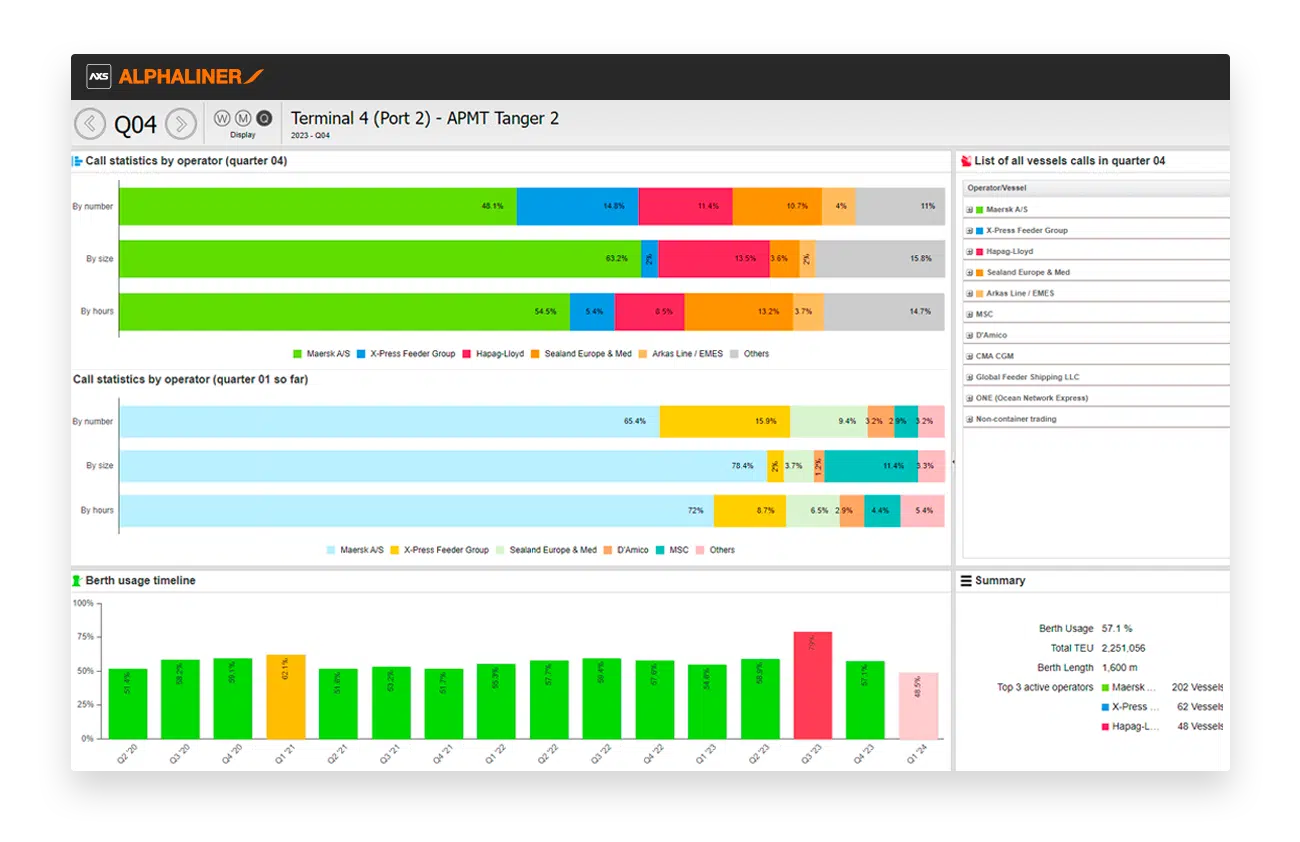
Task: Expand the Arkas Line / EMES row
Action: [x=969, y=294]
